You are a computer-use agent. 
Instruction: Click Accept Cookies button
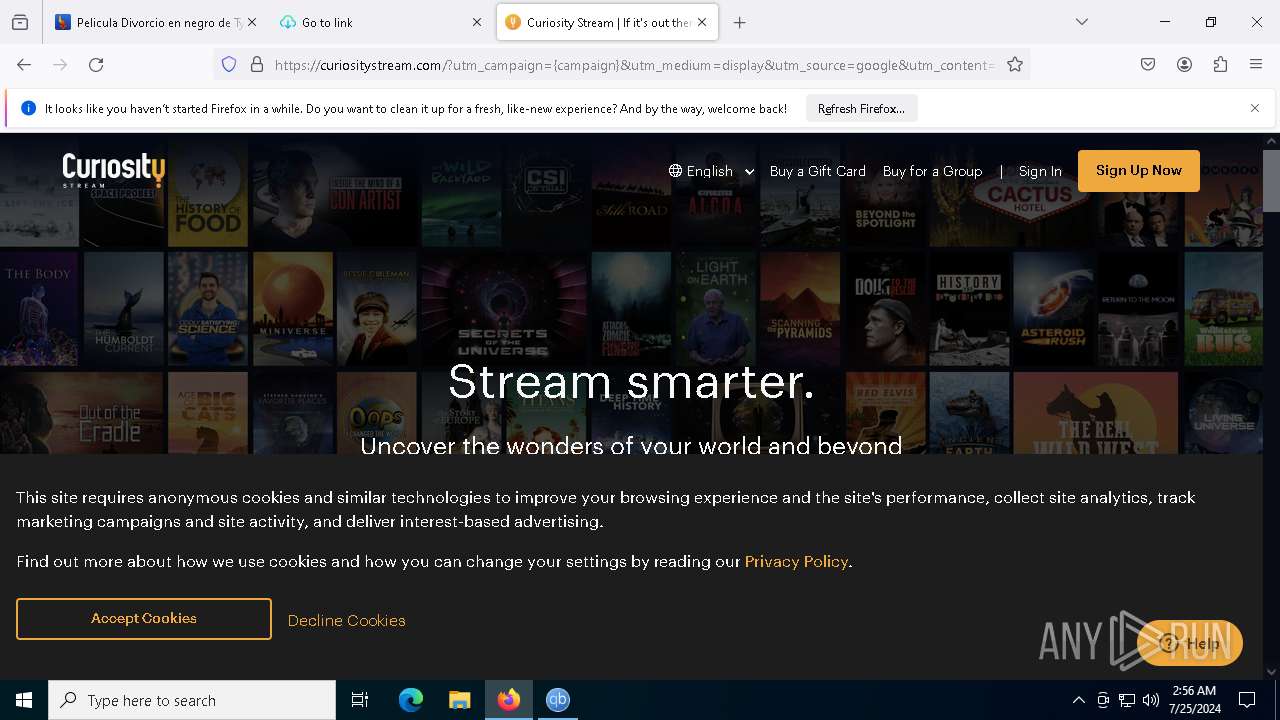144,619
